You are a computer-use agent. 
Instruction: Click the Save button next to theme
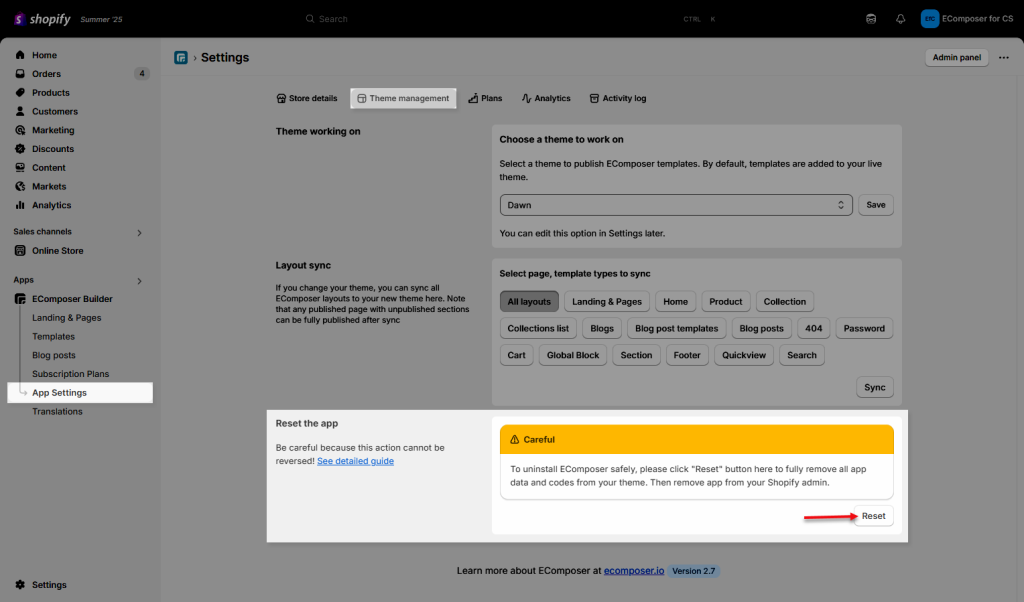[x=876, y=205]
